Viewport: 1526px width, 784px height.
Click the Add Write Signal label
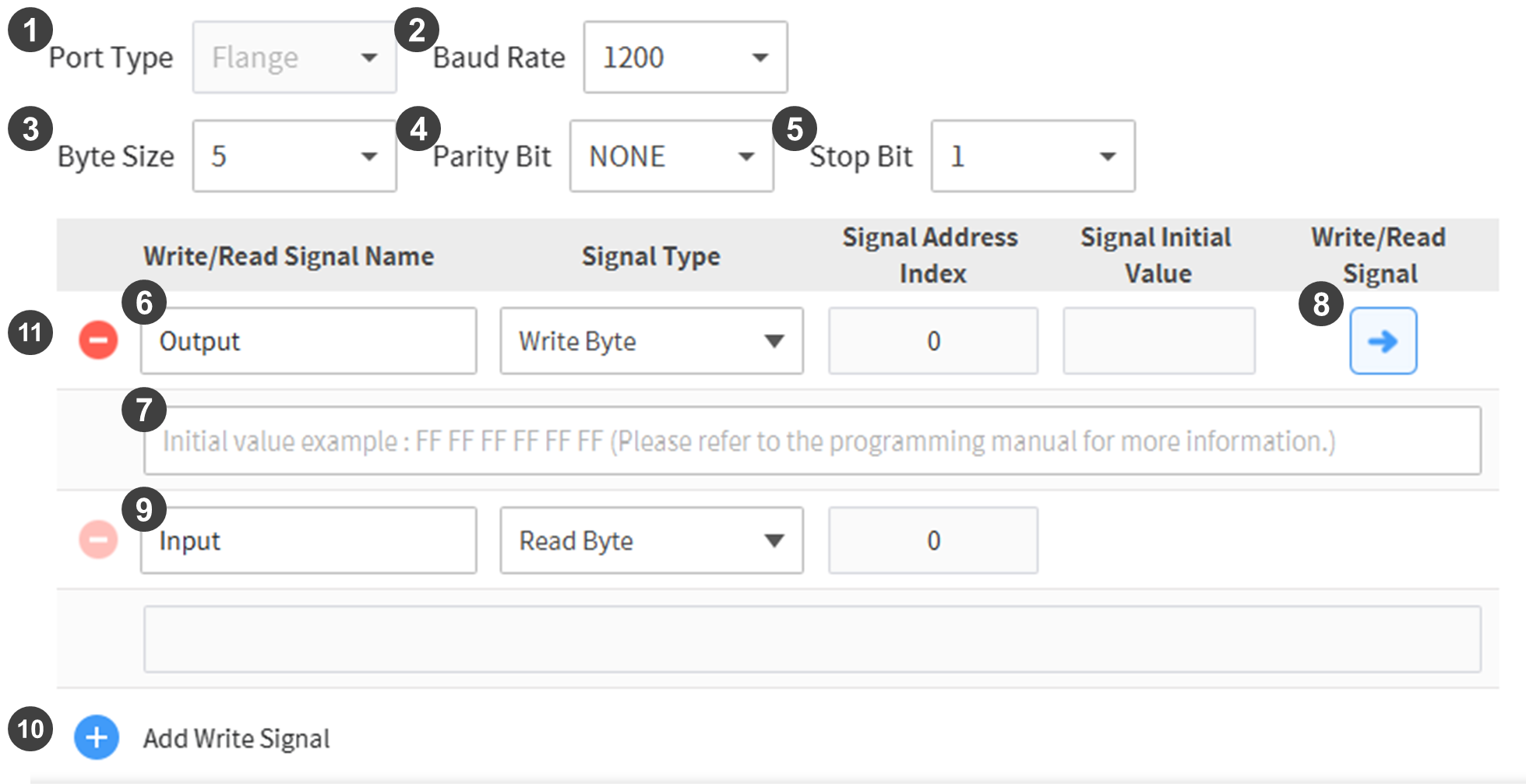[x=235, y=737]
